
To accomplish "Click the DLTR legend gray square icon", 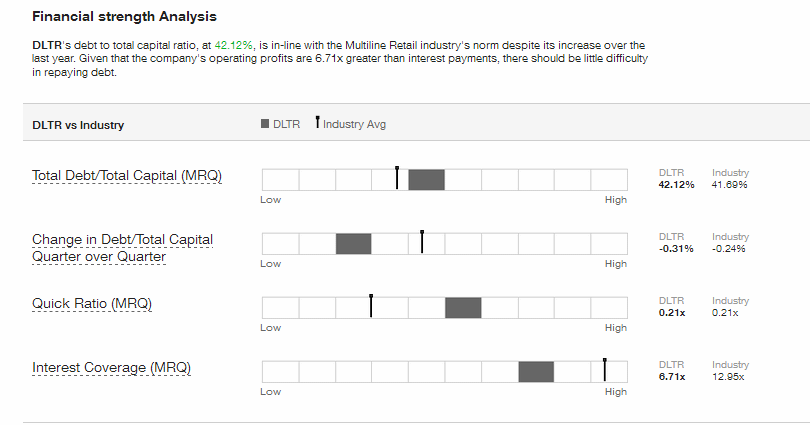I will 265,124.
